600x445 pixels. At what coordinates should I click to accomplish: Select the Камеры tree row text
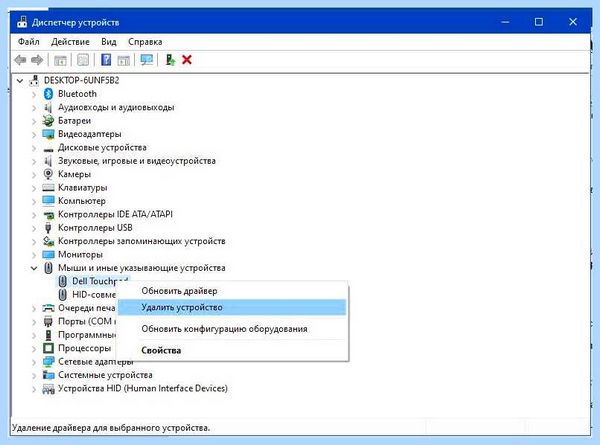[x=75, y=174]
